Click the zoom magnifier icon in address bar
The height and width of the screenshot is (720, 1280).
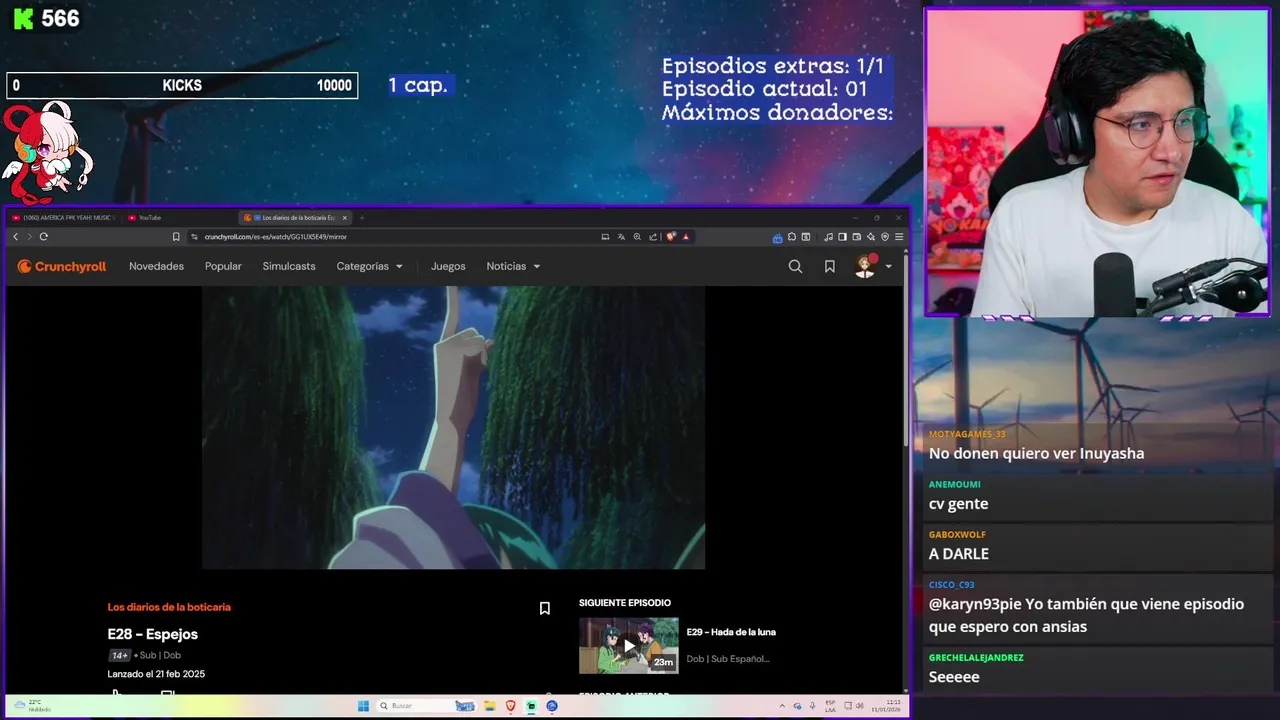pos(637,237)
